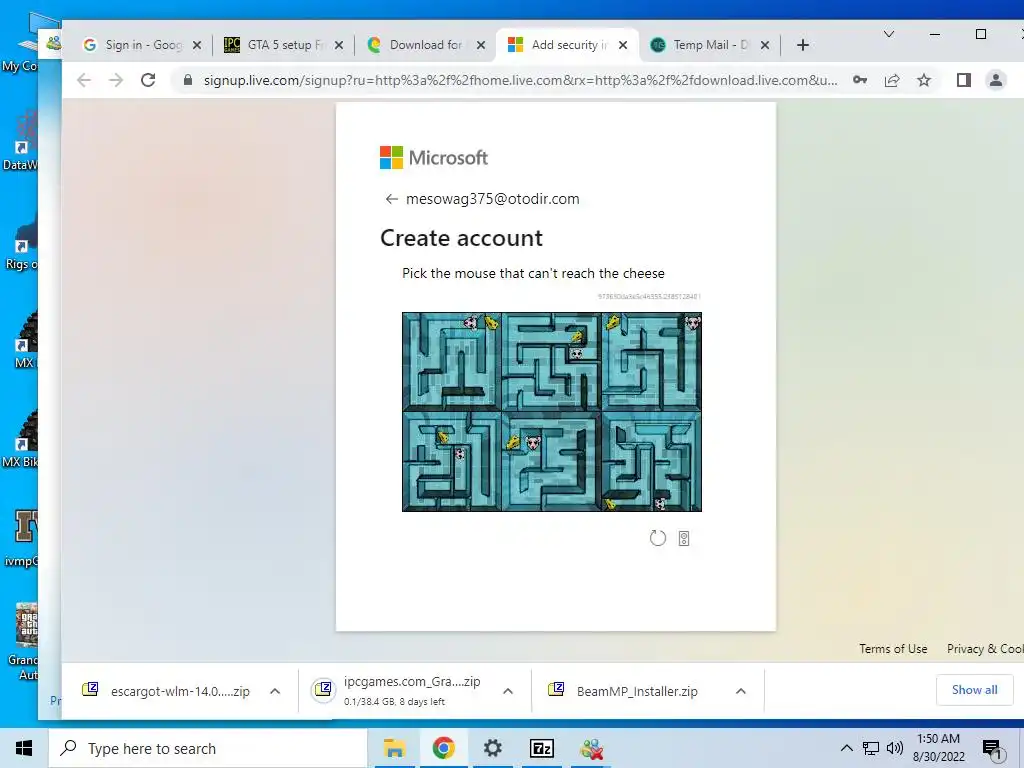This screenshot has height=768, width=1024.
Task: Click the mesowag375@otodir.com email text
Action: (492, 199)
